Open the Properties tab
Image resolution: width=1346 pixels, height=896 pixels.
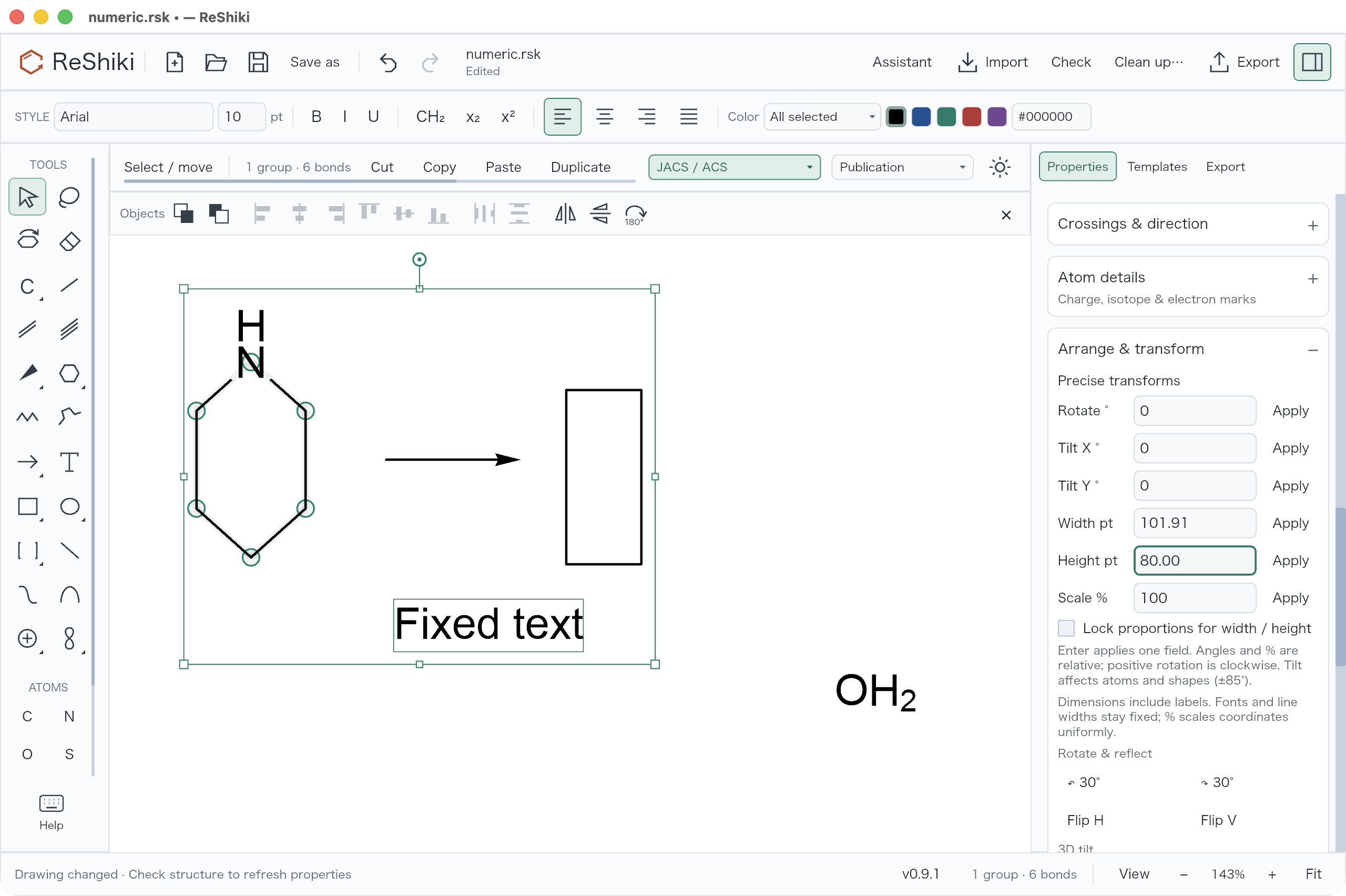[1077, 167]
